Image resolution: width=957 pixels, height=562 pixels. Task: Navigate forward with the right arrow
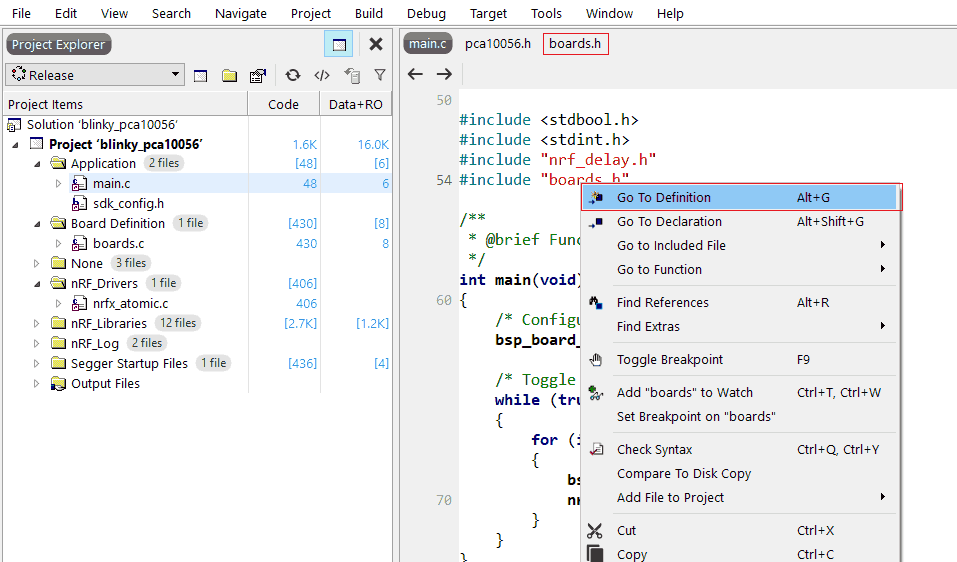tap(444, 74)
